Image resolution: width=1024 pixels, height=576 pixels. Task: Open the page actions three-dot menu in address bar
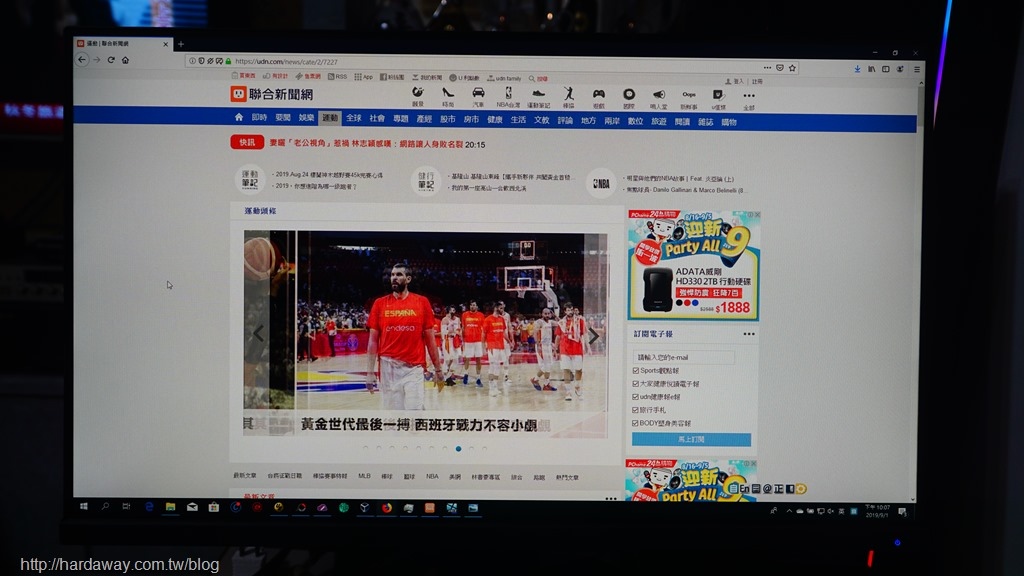pos(767,67)
